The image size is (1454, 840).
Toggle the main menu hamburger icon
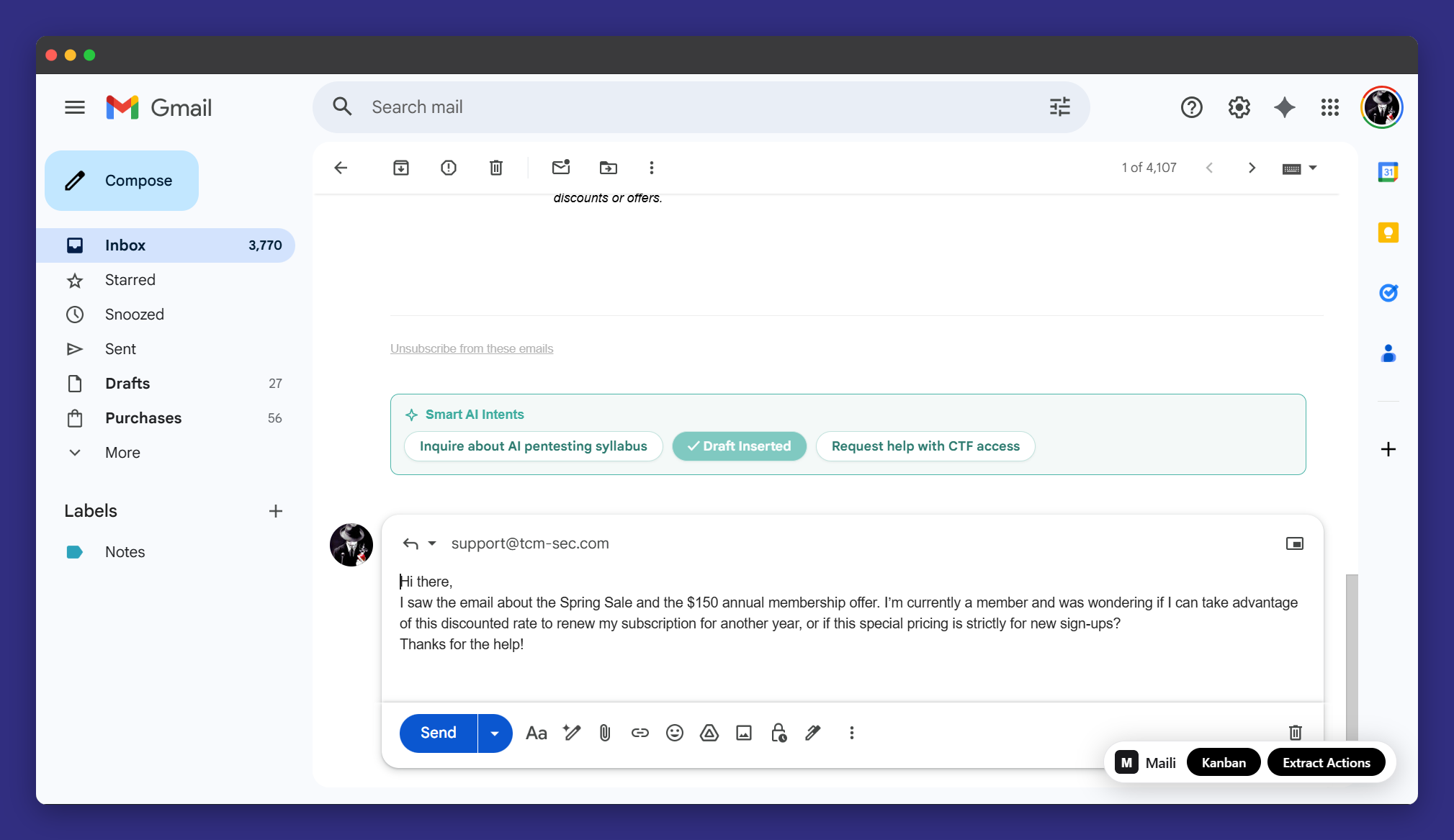75,108
